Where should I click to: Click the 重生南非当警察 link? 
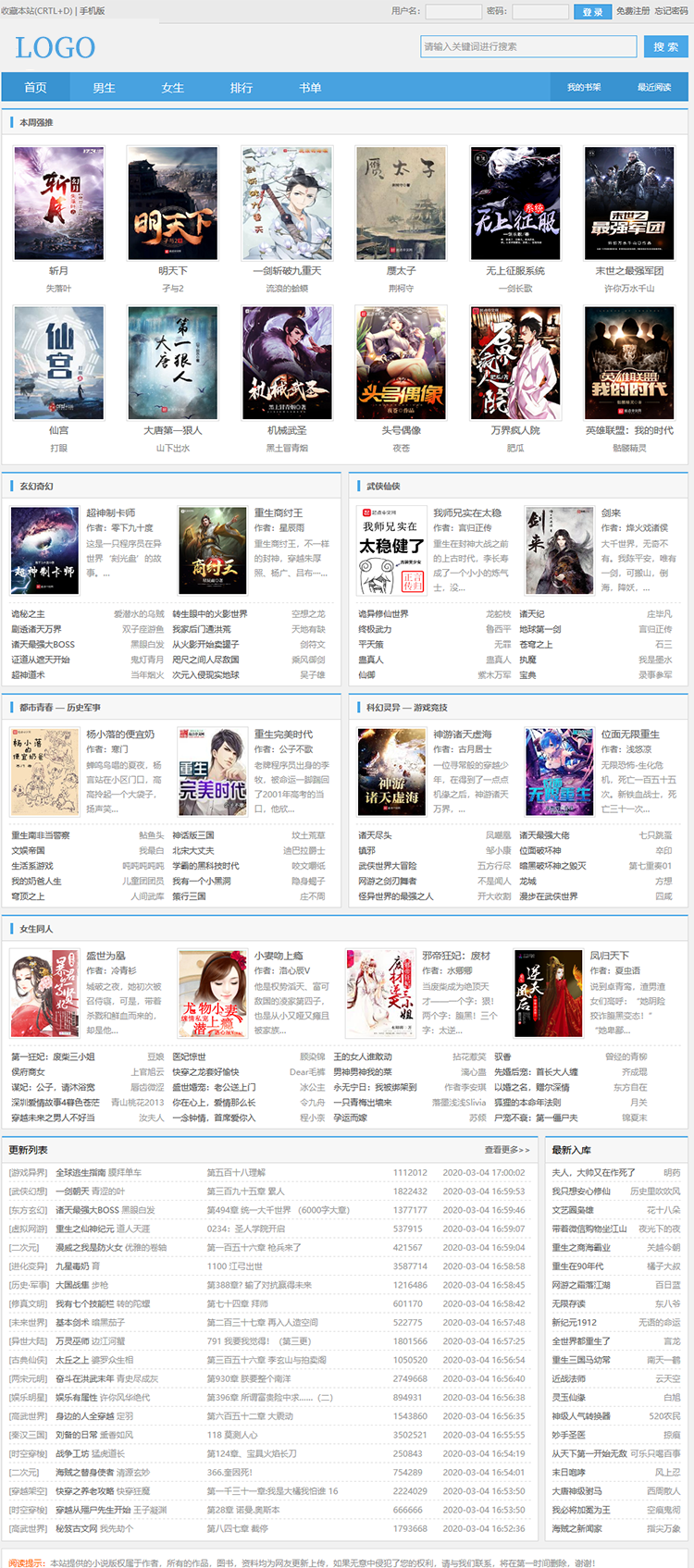point(40,835)
